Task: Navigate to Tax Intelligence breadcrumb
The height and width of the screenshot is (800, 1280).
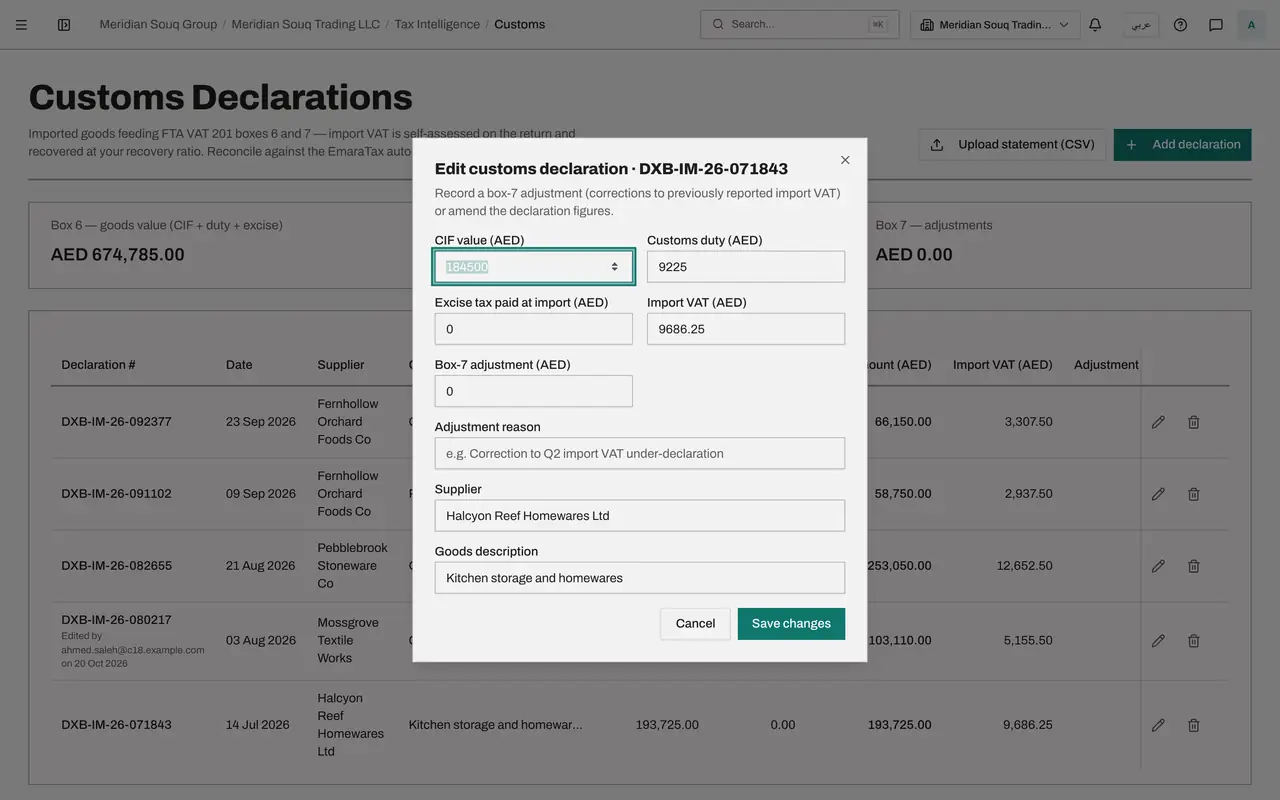Action: tap(437, 24)
